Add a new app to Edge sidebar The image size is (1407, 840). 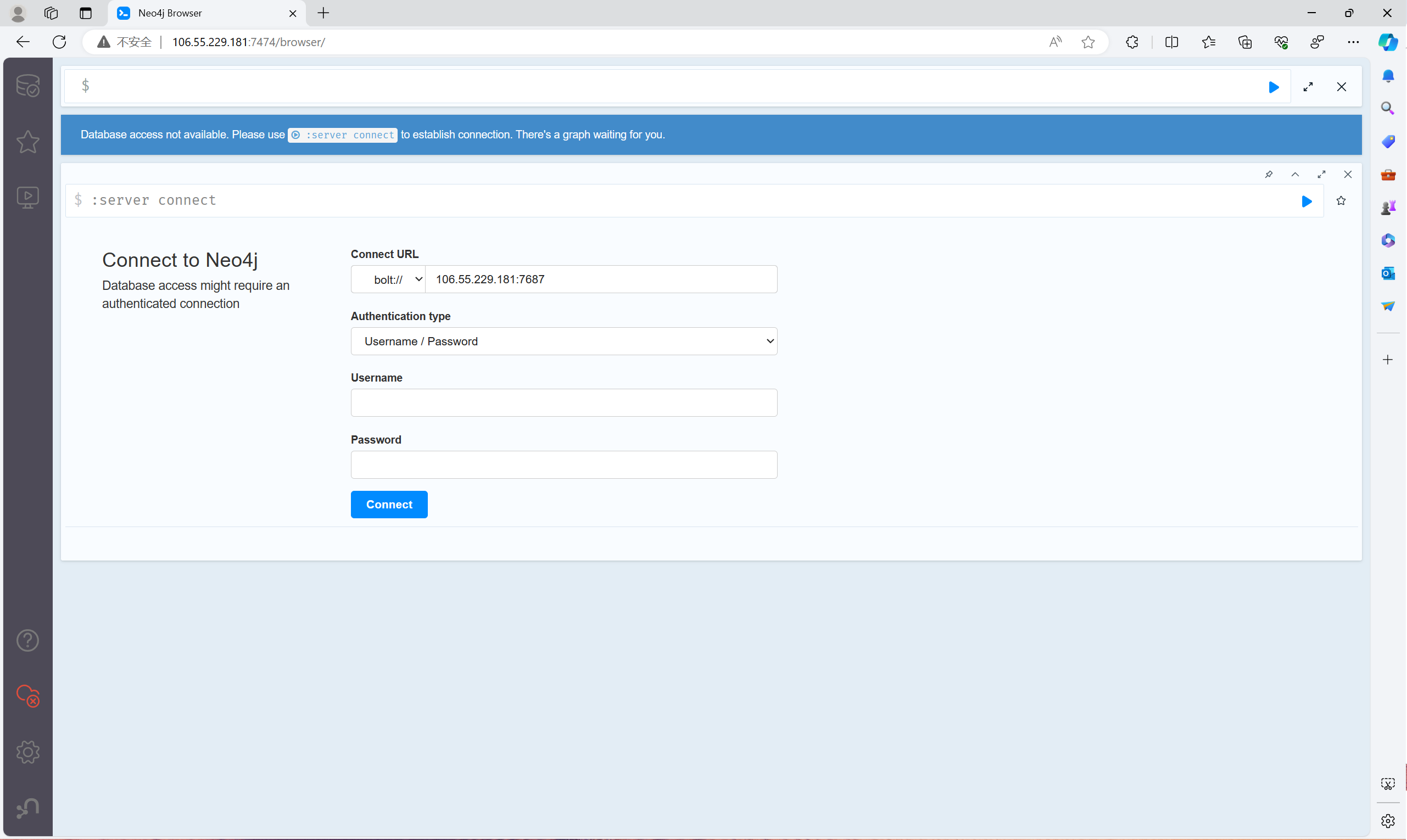point(1388,360)
